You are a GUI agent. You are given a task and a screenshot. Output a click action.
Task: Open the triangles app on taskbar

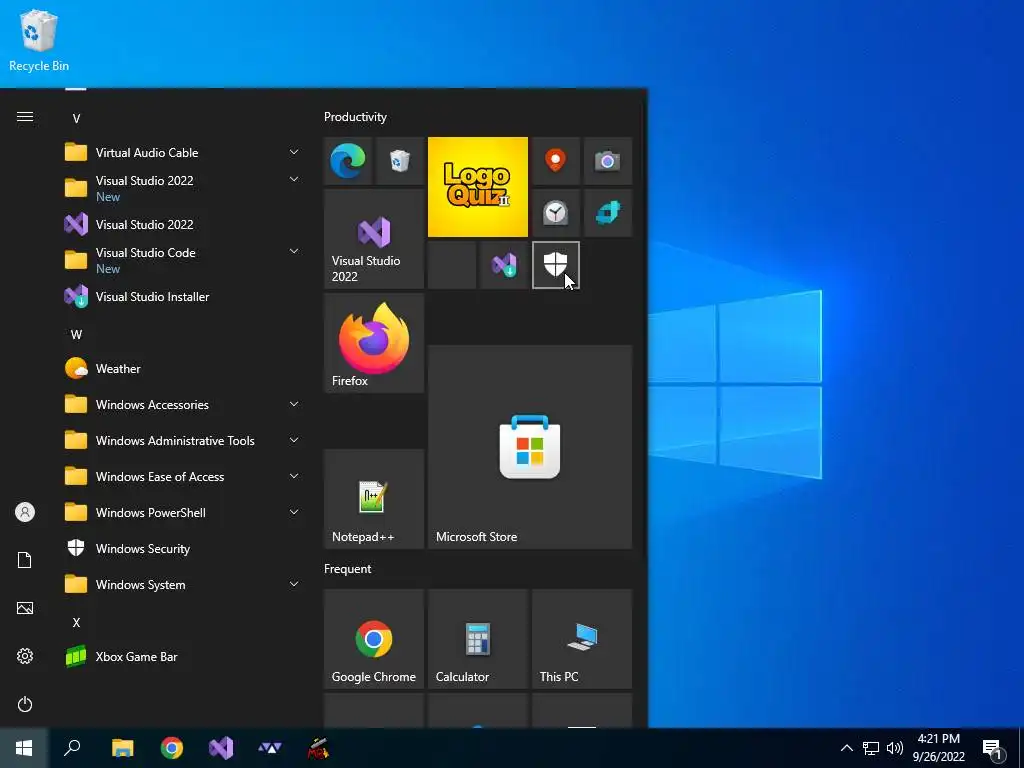click(x=270, y=748)
